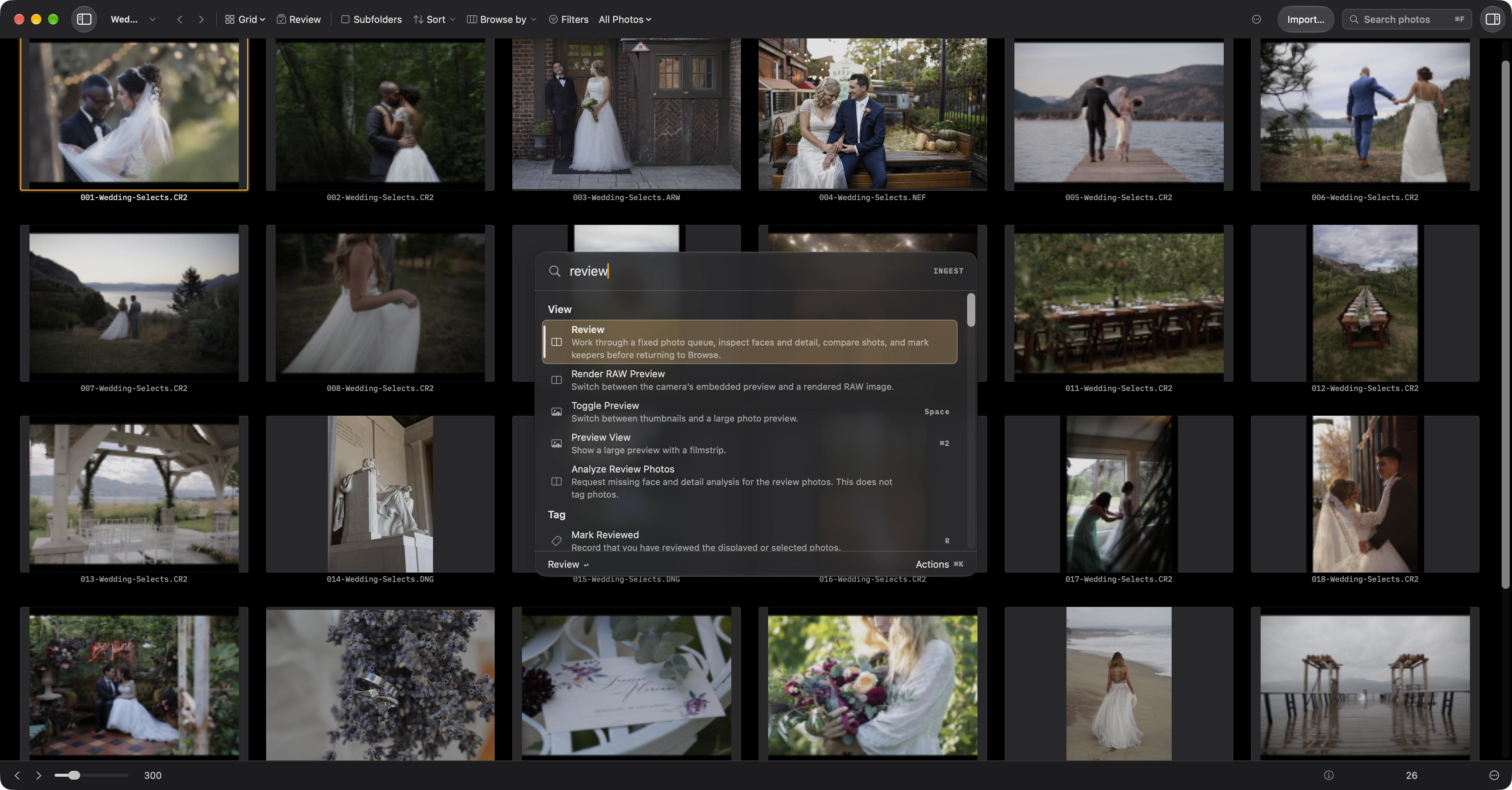Go to previous photo with the bottom bar arrow
The image size is (1512, 790).
pyautogui.click(x=17, y=775)
